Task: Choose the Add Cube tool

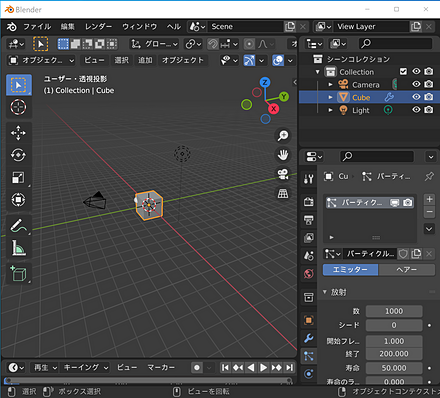Action: (x=18, y=274)
